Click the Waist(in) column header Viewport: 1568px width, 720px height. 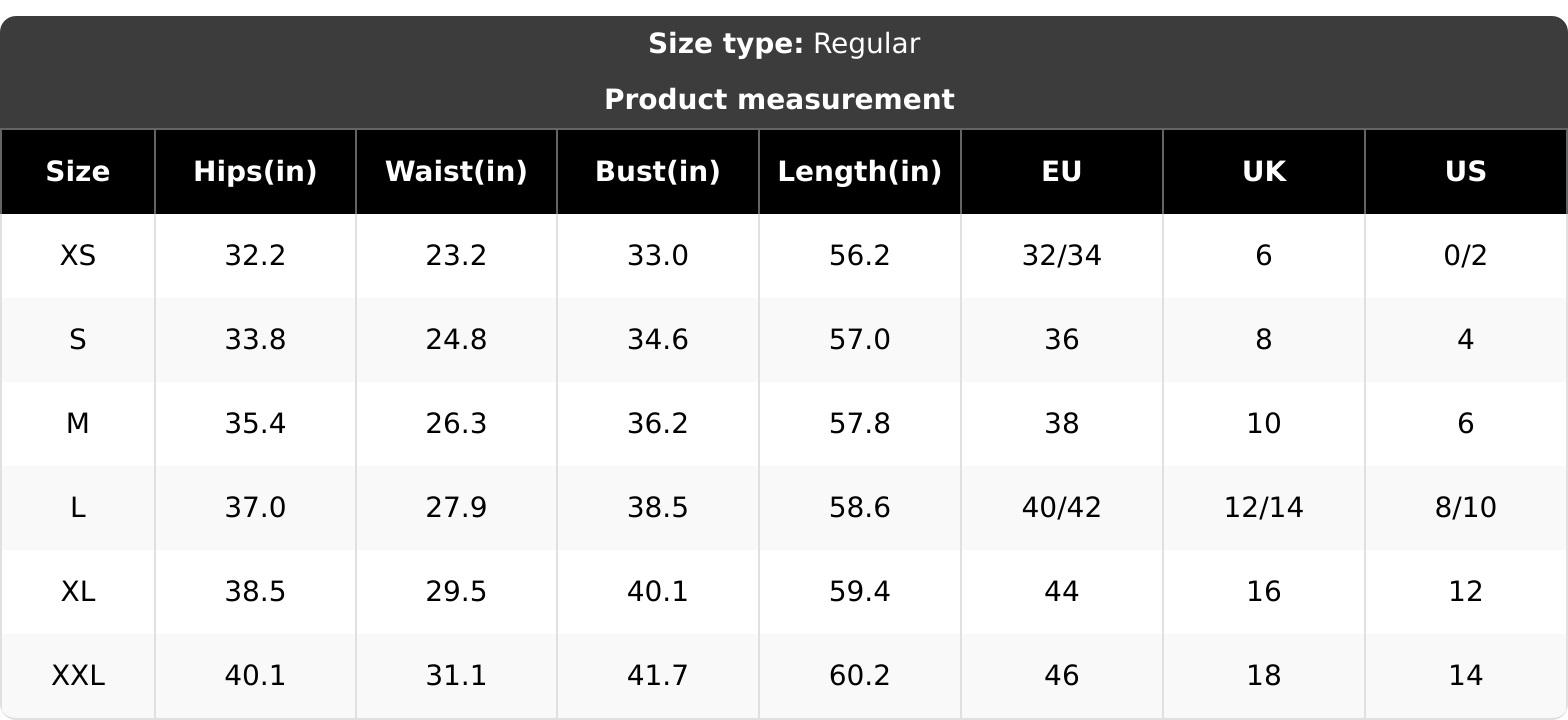coord(456,172)
